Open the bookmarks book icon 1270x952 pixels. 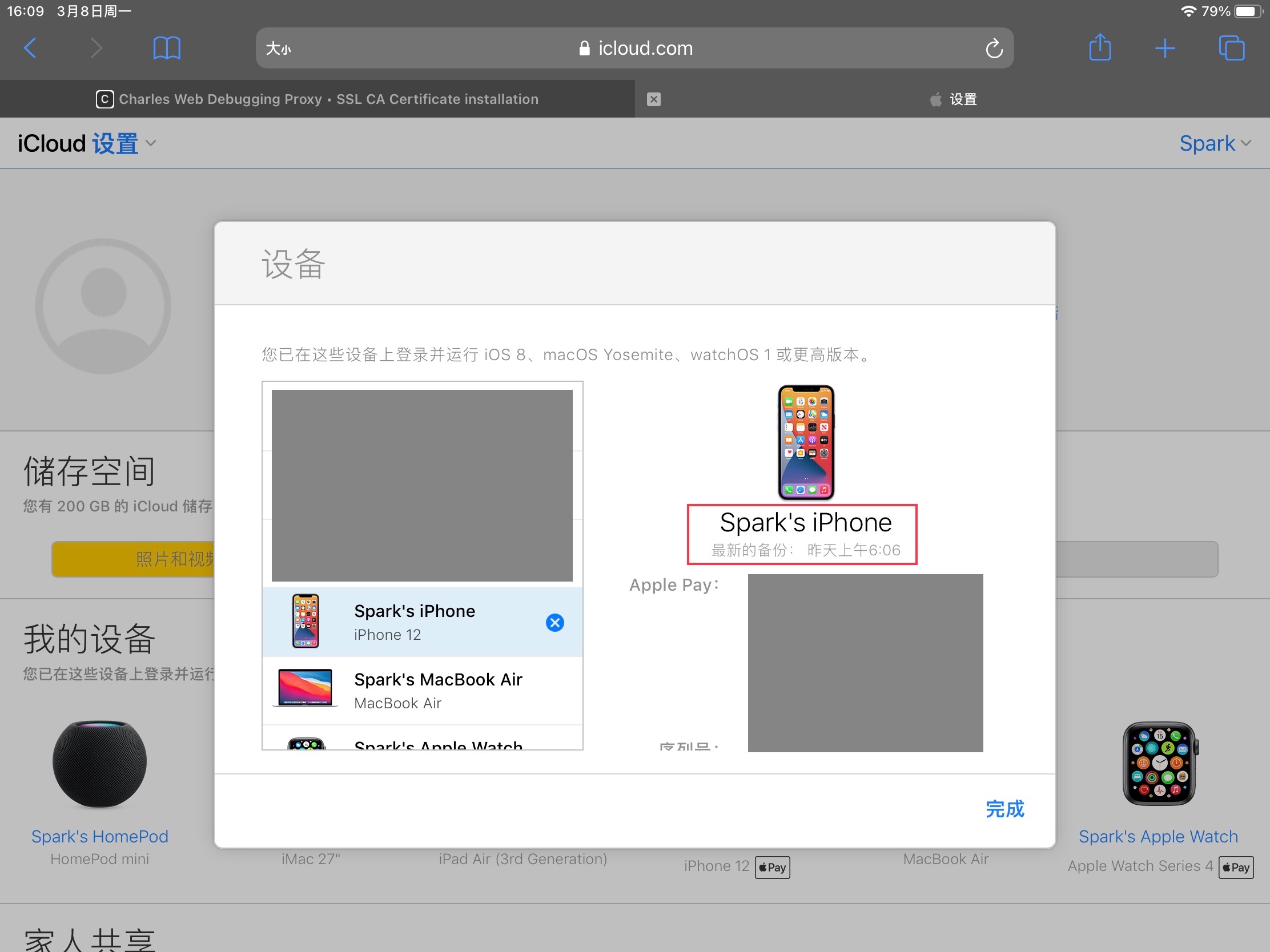tap(167, 48)
